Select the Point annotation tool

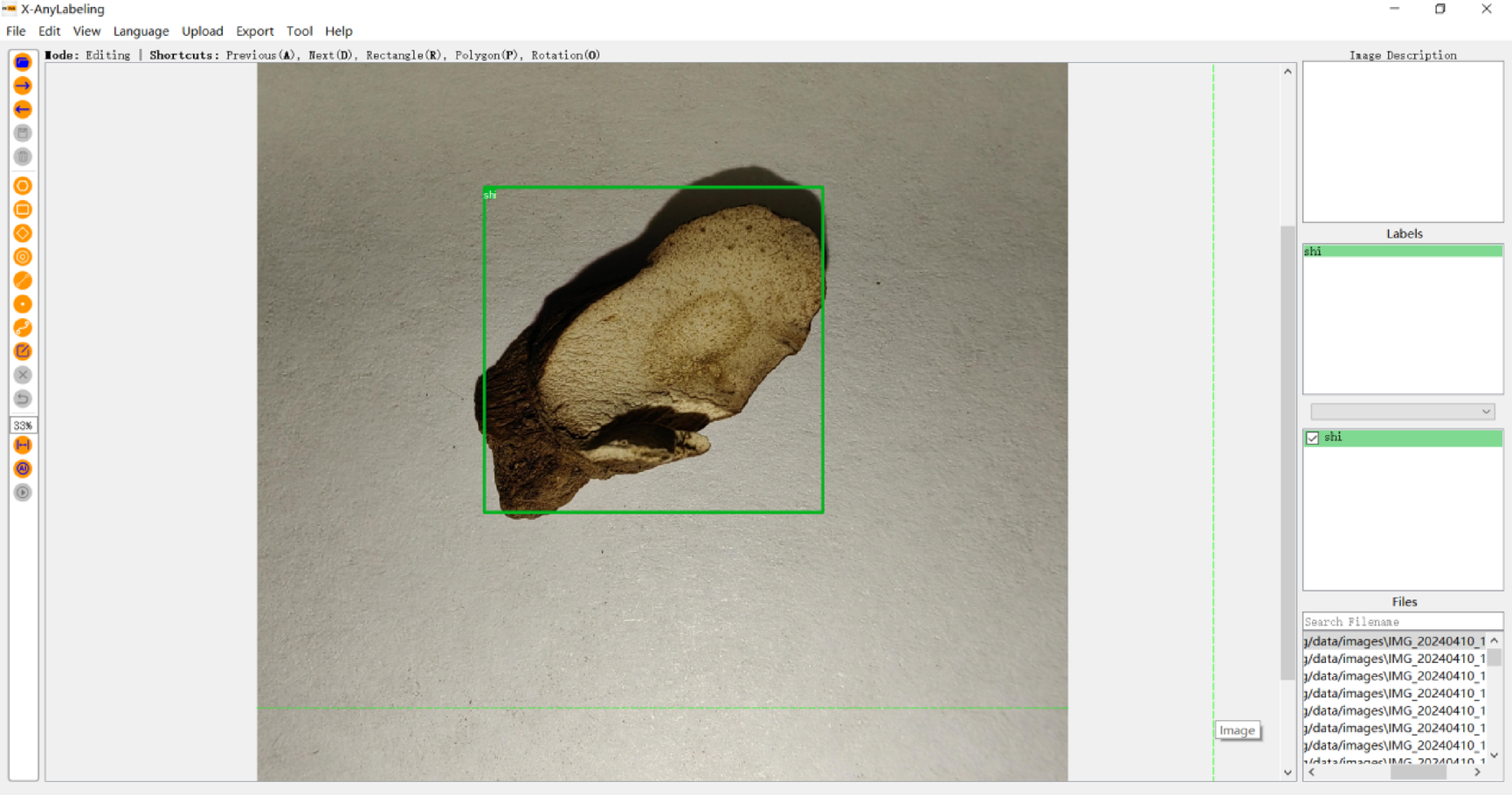point(23,304)
